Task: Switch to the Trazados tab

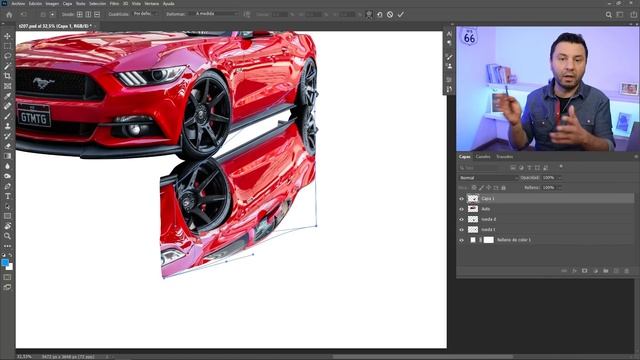Action: point(504,157)
